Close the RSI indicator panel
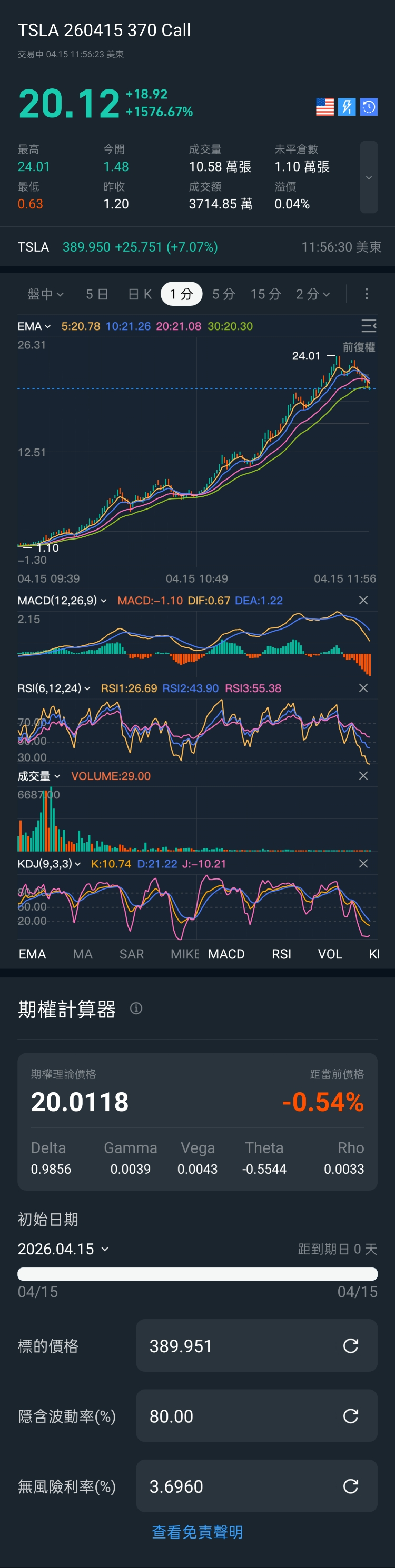Screen dimensions: 395x1568 363,688
